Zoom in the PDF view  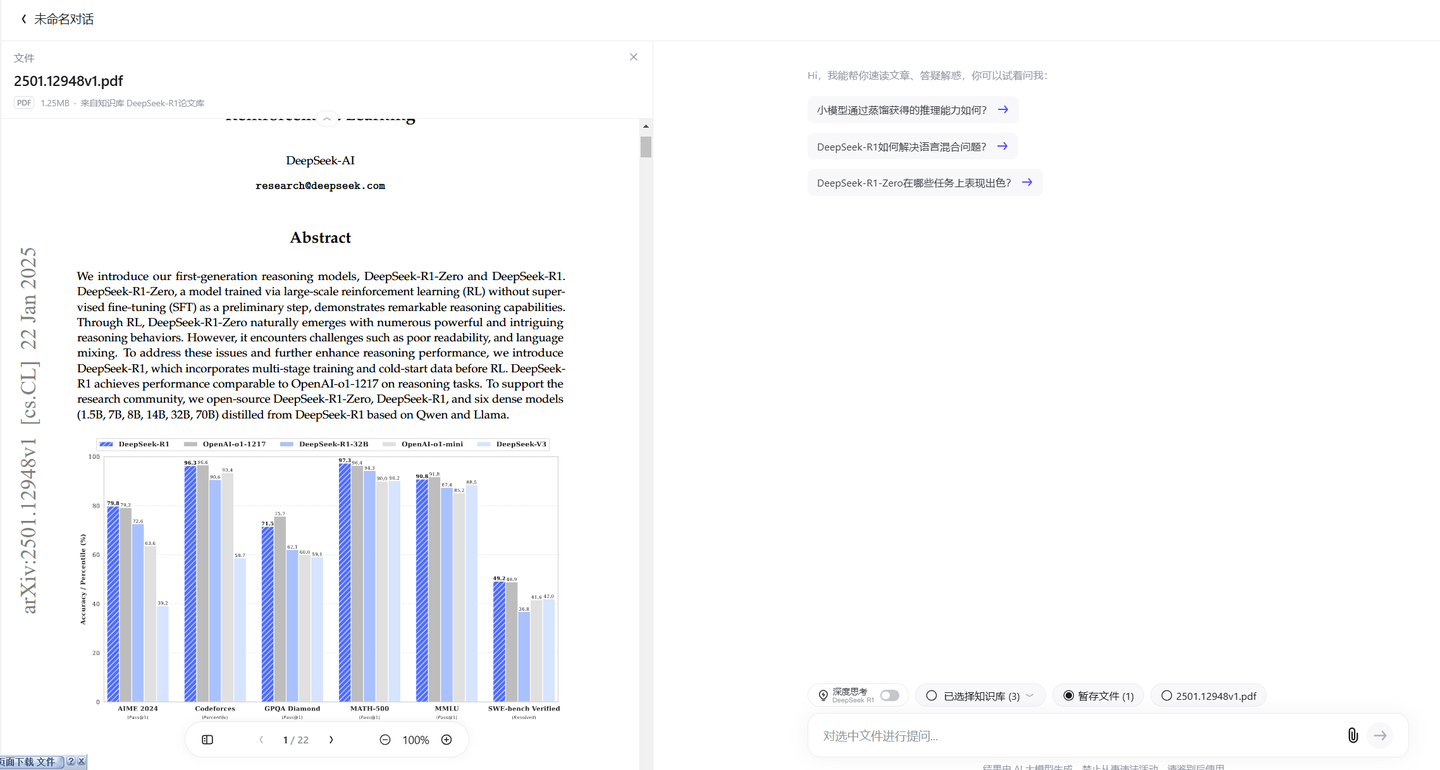point(447,740)
